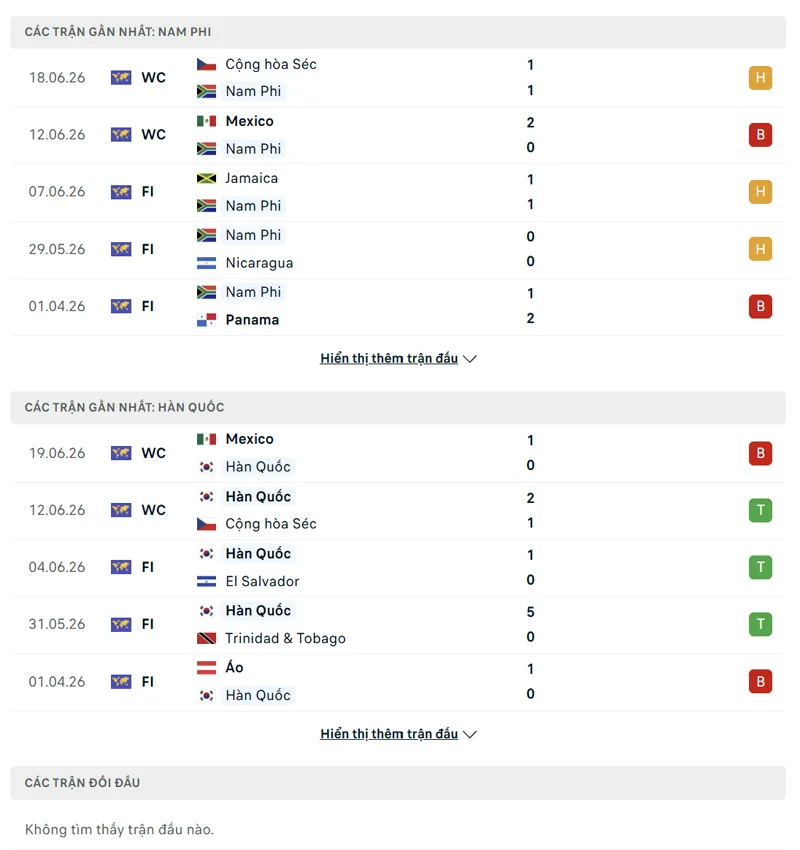Select the Trinidad & Tobago team name
The width and height of the screenshot is (800, 850).
pyautogui.click(x=285, y=638)
